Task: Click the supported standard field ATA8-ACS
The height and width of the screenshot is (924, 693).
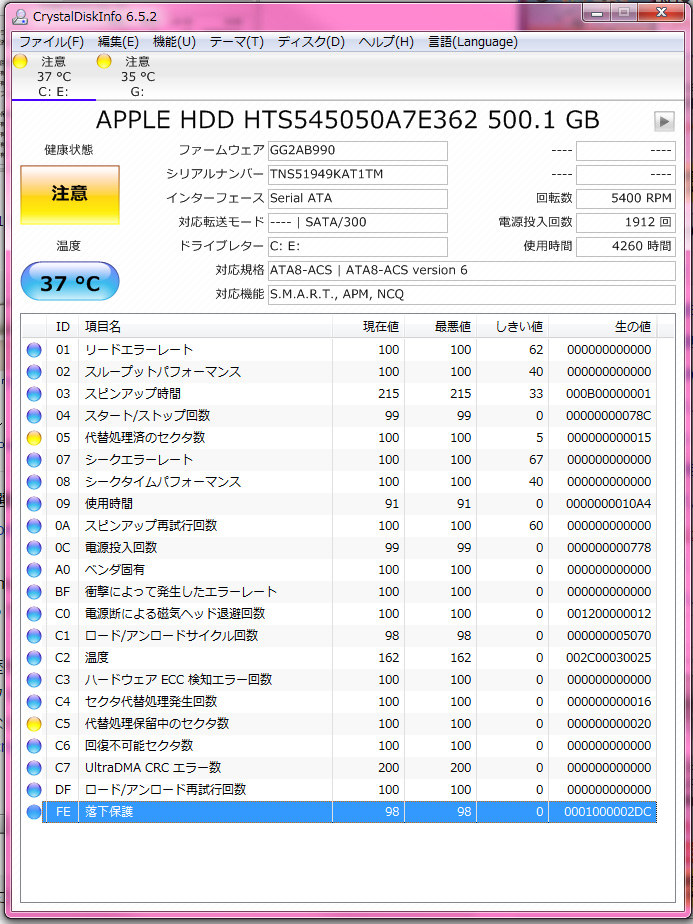Action: pyautogui.click(x=471, y=270)
